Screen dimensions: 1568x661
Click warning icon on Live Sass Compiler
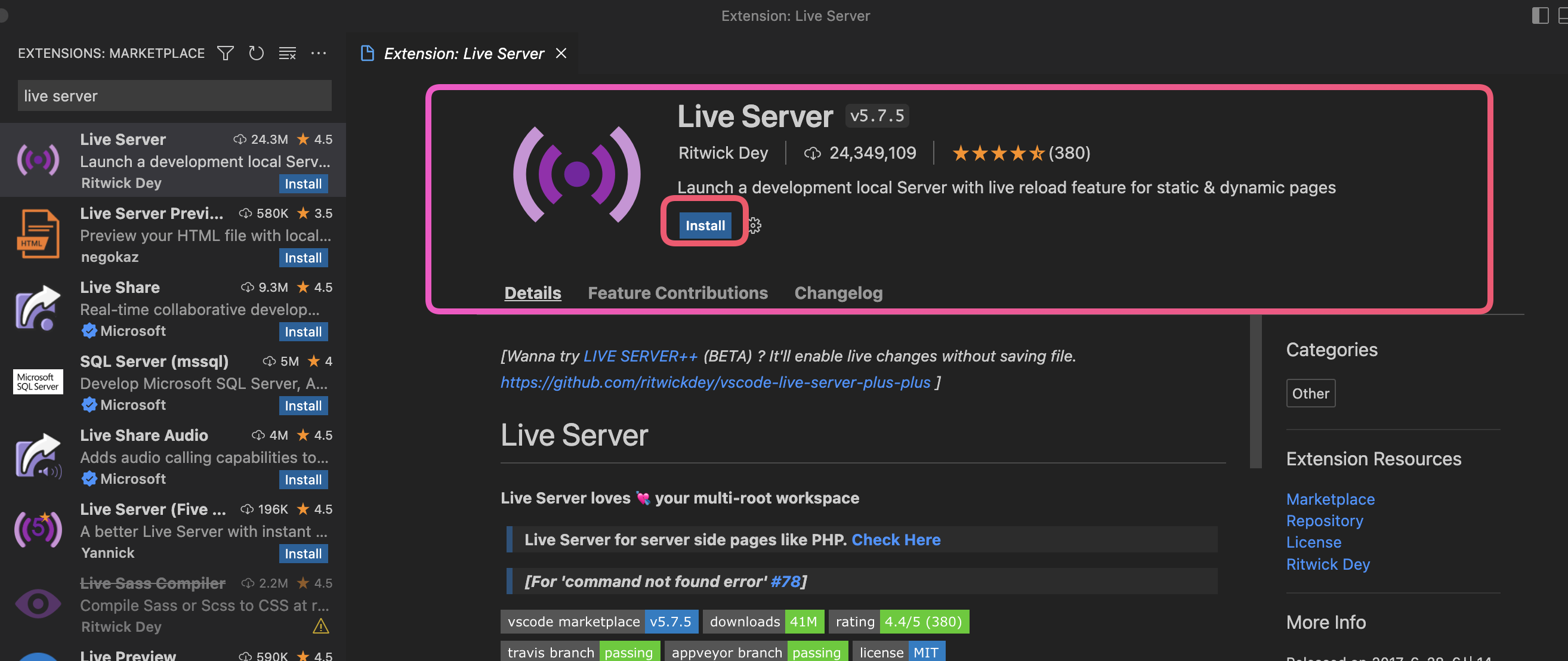320,626
